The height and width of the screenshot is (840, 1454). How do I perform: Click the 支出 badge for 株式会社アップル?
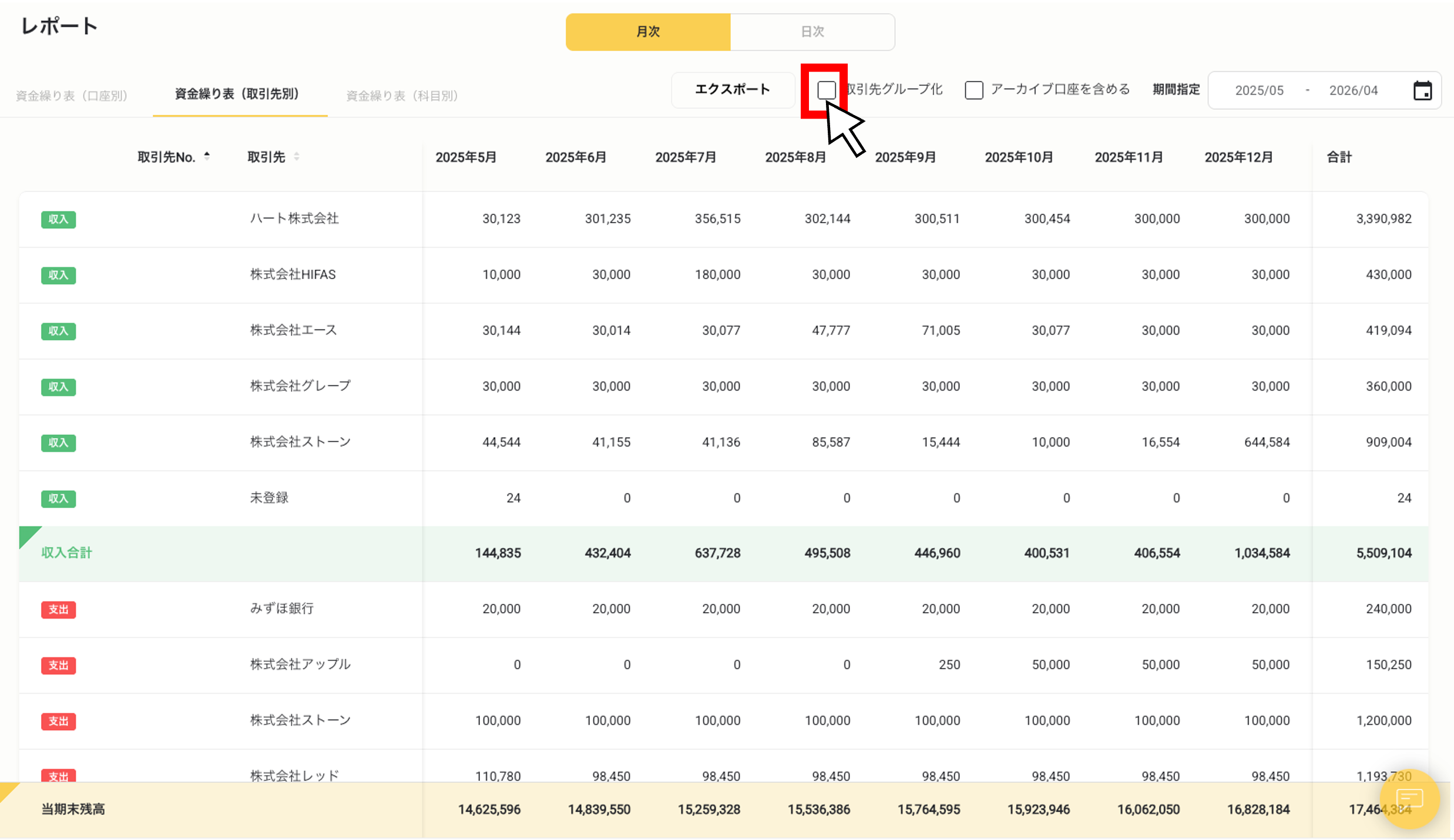coord(58,665)
